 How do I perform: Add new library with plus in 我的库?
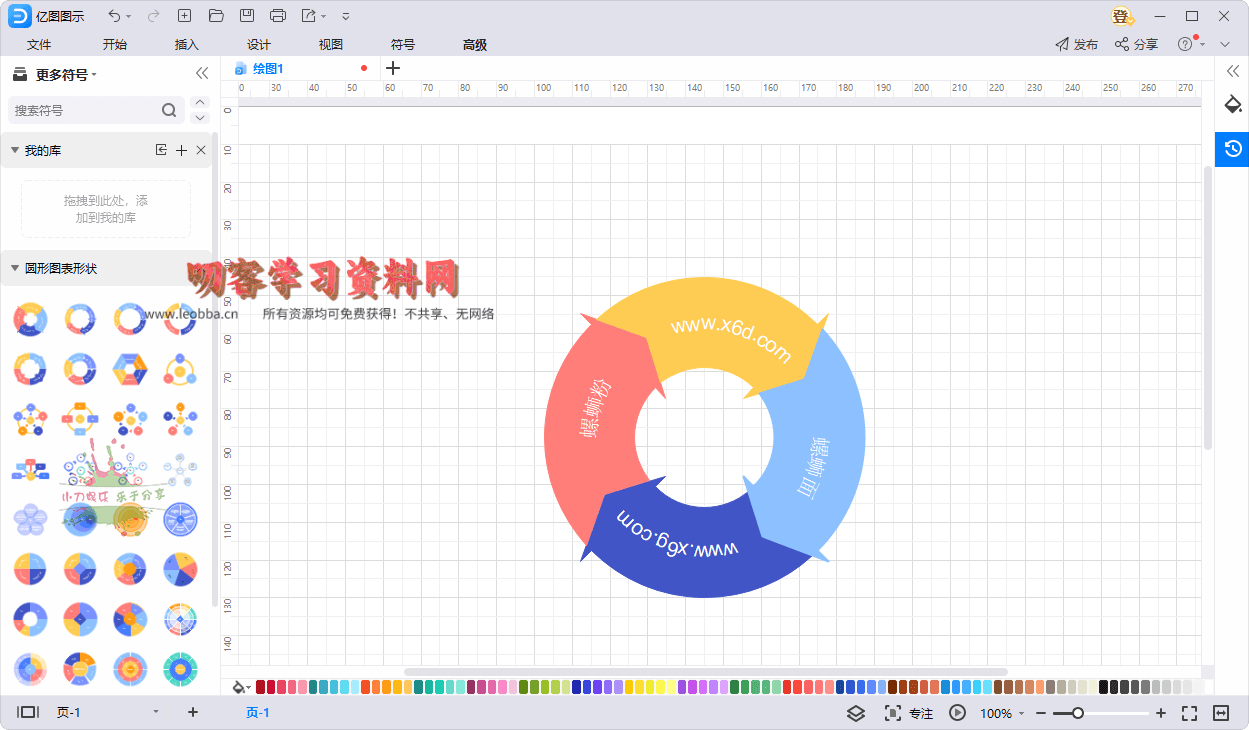(181, 150)
